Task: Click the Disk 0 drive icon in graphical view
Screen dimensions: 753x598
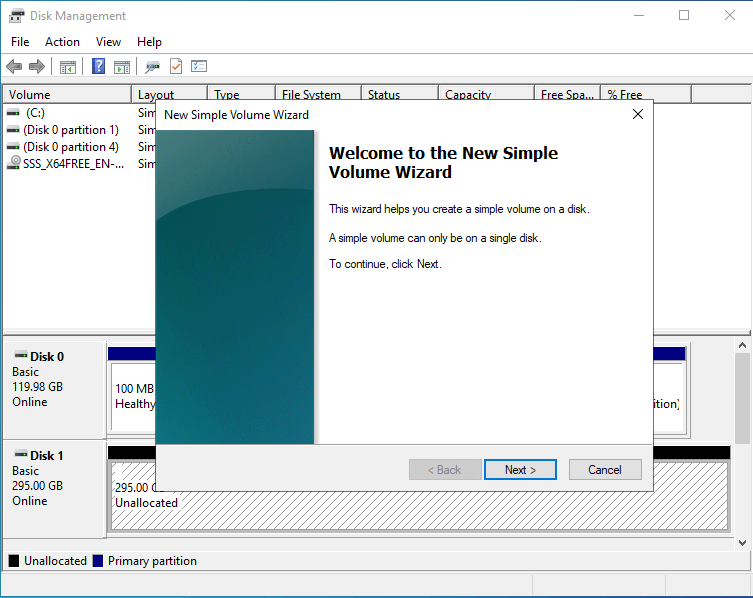Action: point(21,355)
